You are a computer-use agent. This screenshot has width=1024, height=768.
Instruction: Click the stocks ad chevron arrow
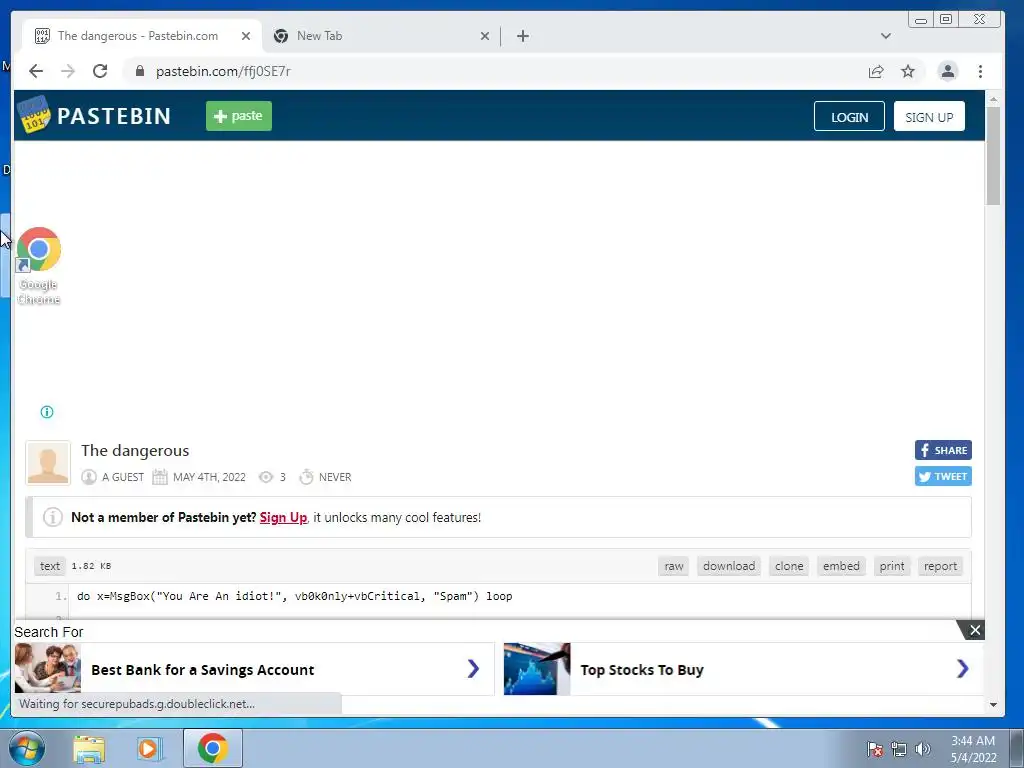pos(962,669)
